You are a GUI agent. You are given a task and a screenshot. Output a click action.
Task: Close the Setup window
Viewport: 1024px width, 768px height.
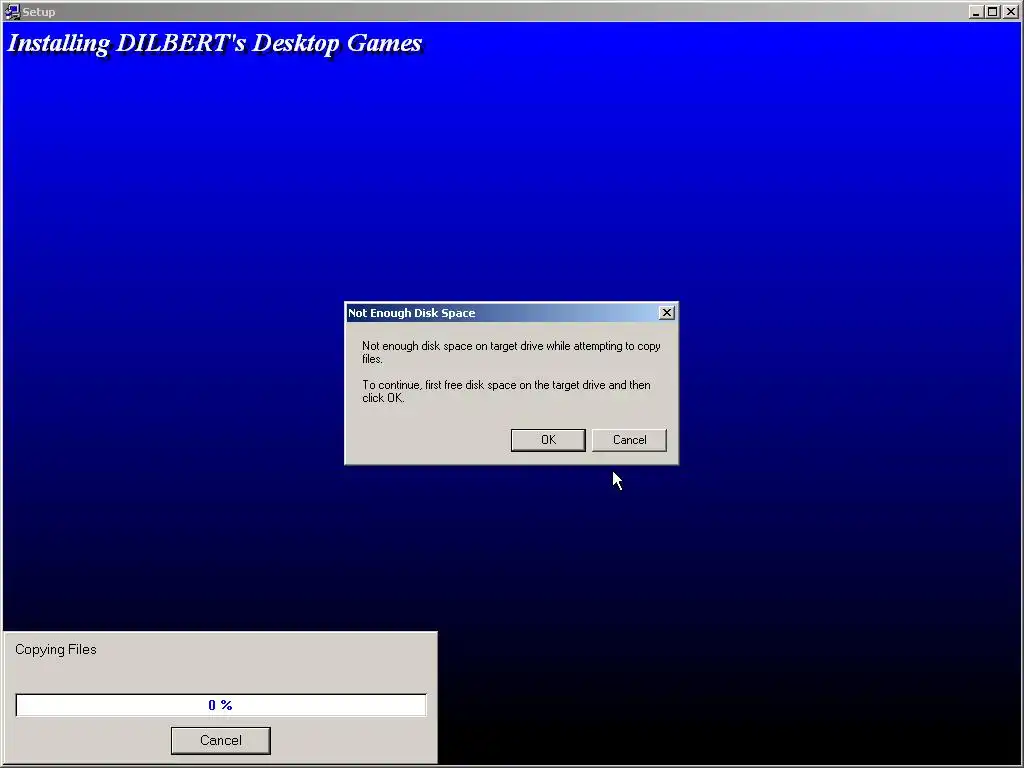pyautogui.click(x=1010, y=12)
